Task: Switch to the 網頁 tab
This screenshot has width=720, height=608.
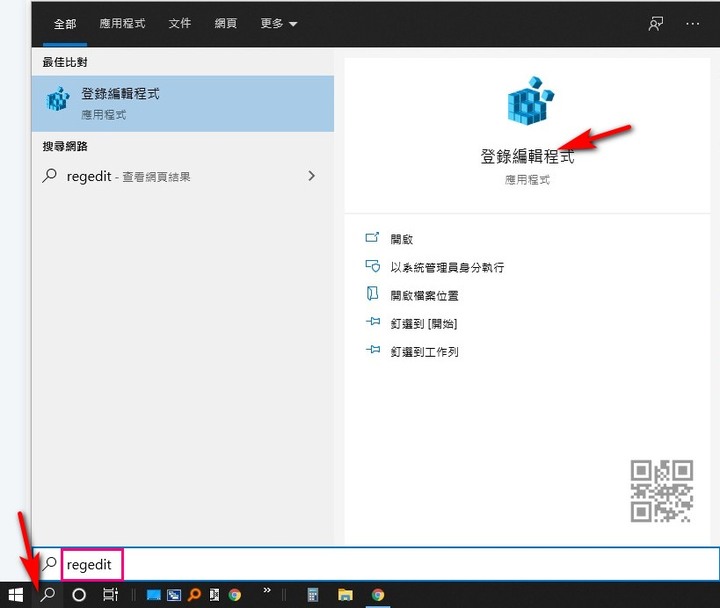Action: tap(225, 23)
